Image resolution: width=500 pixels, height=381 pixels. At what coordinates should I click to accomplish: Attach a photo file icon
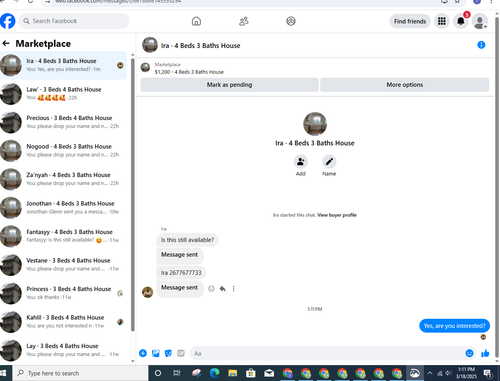point(156,353)
